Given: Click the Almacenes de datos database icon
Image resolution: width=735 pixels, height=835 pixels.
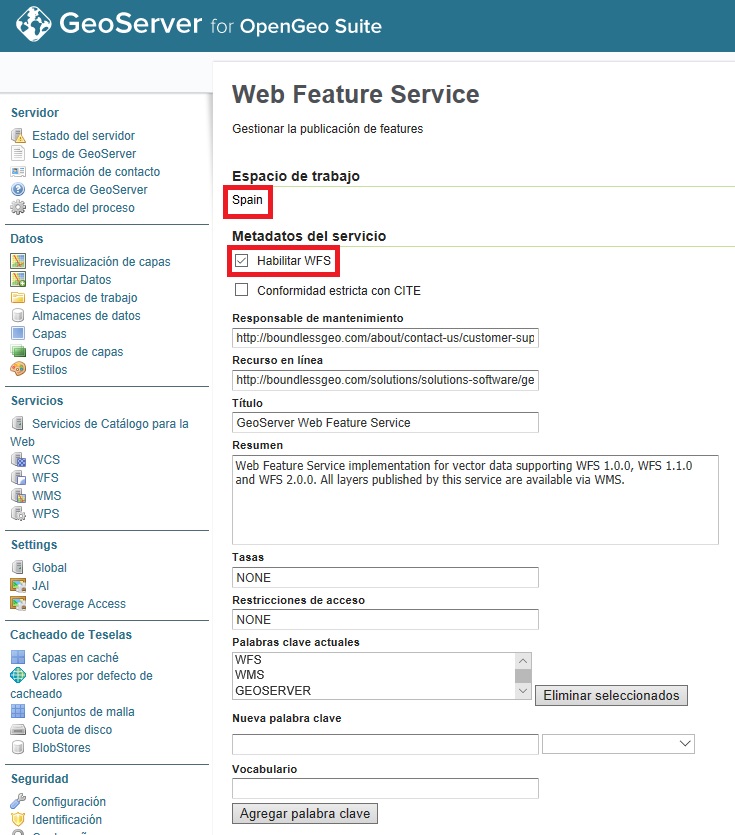Looking at the screenshot, I should coord(18,316).
